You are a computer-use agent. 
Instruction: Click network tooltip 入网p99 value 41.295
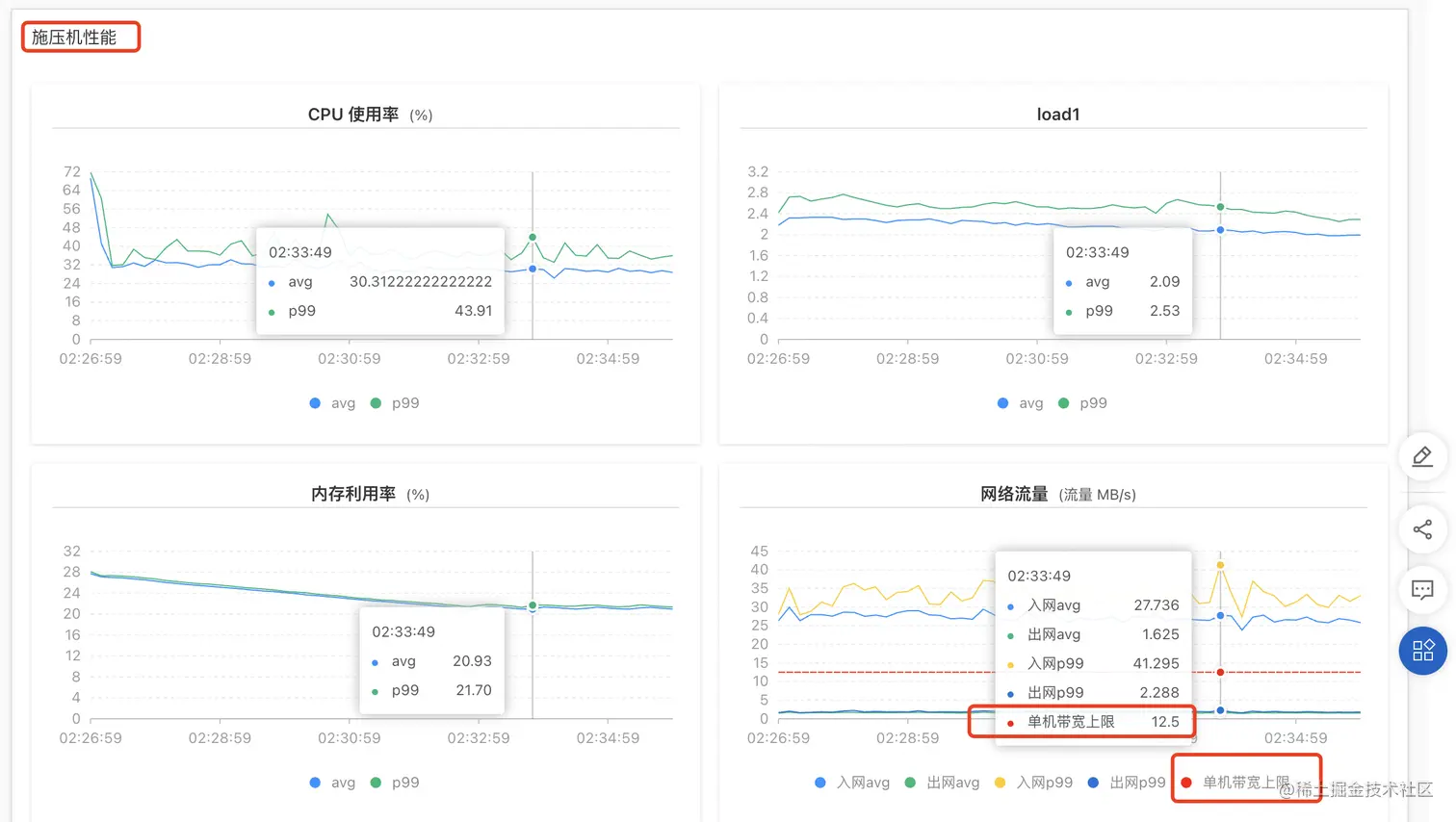coord(1156,663)
